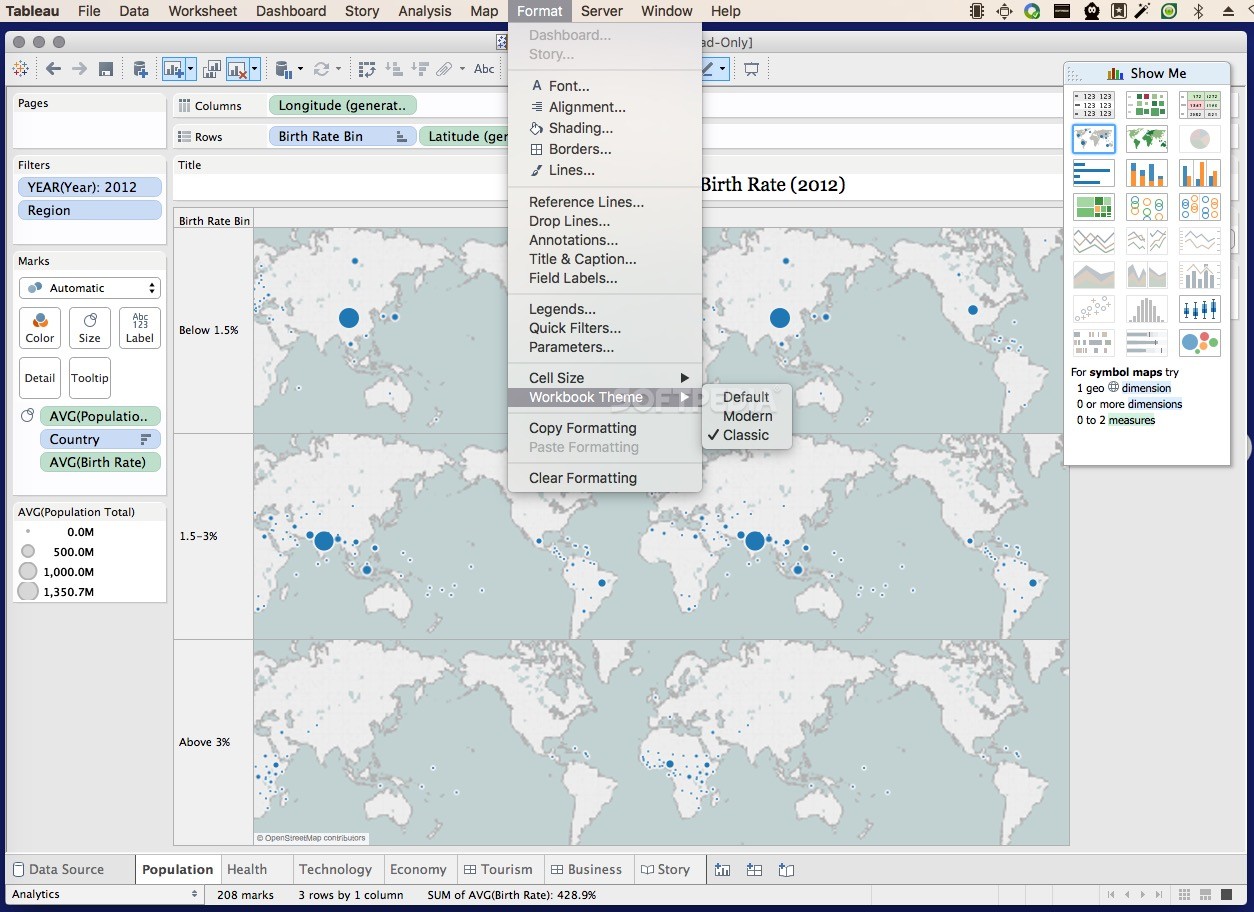This screenshot has height=912, width=1254.
Task: Click the Longitude (generated) pill in Columns
Action: [x=342, y=105]
